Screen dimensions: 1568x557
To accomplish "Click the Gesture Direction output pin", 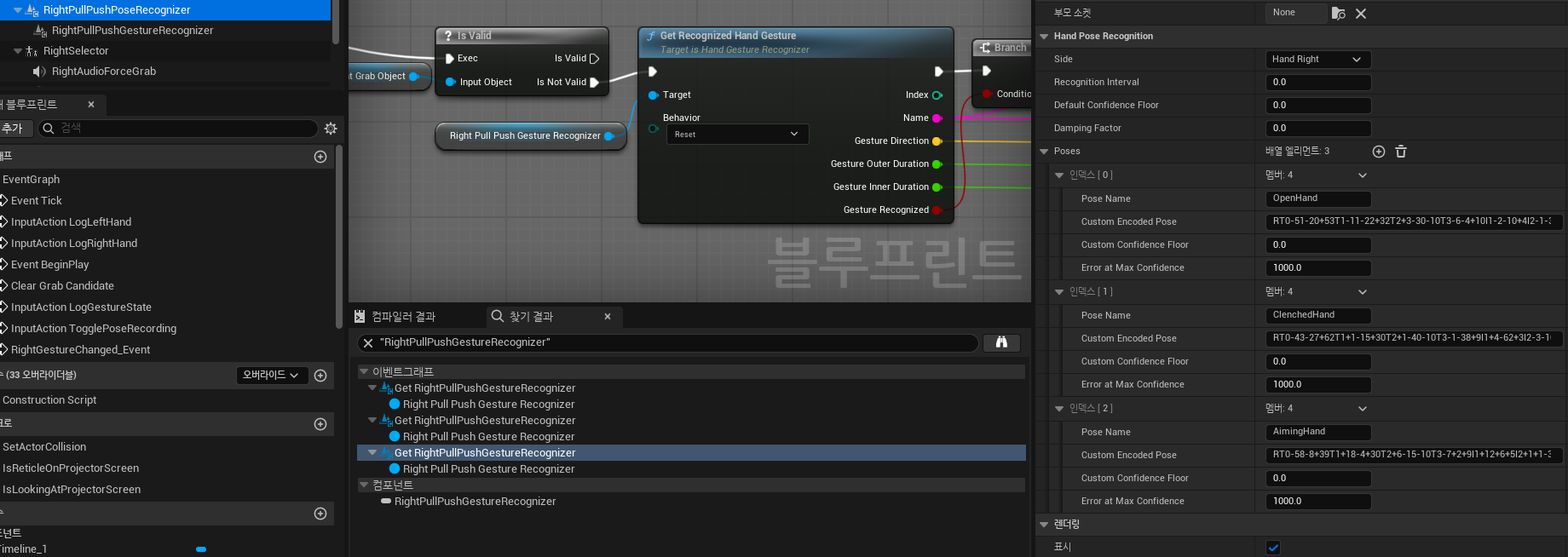I will [937, 141].
